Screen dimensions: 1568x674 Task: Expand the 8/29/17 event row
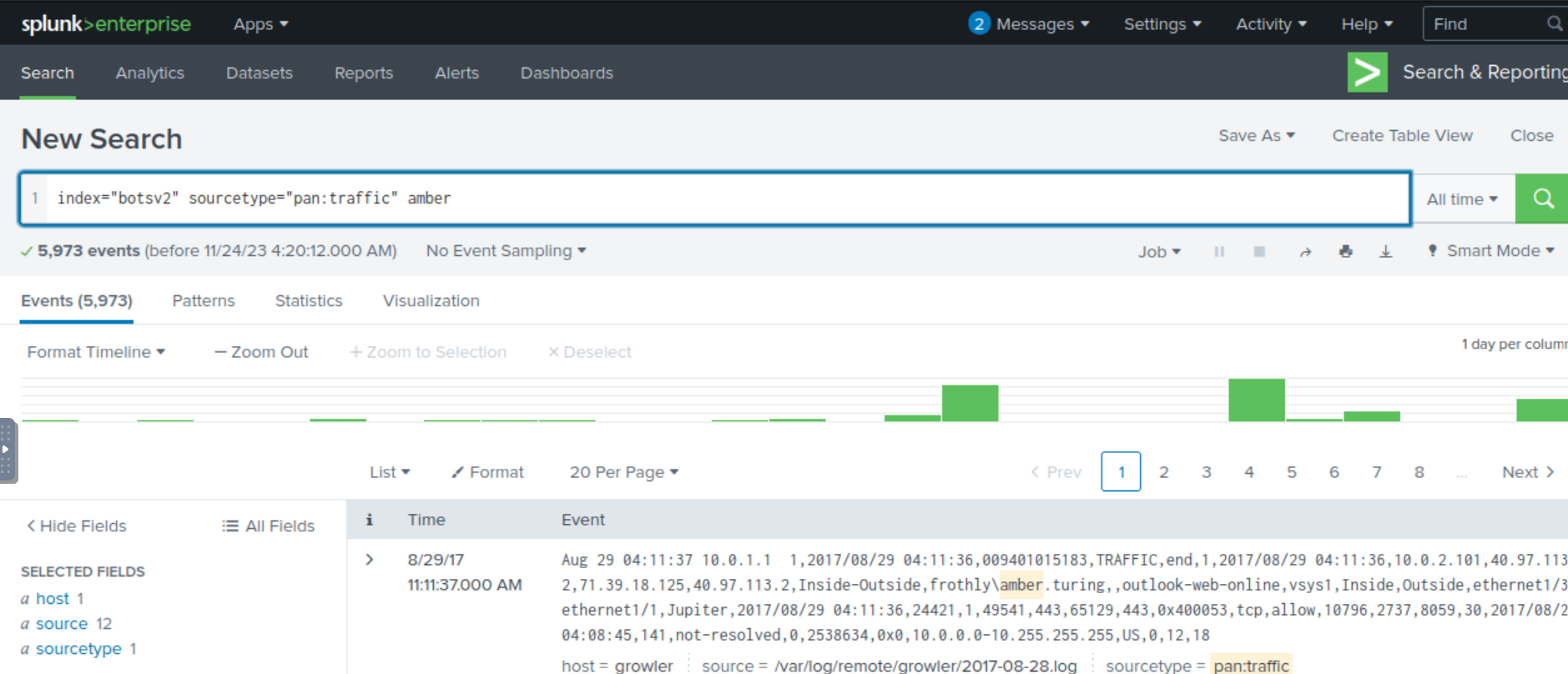370,560
